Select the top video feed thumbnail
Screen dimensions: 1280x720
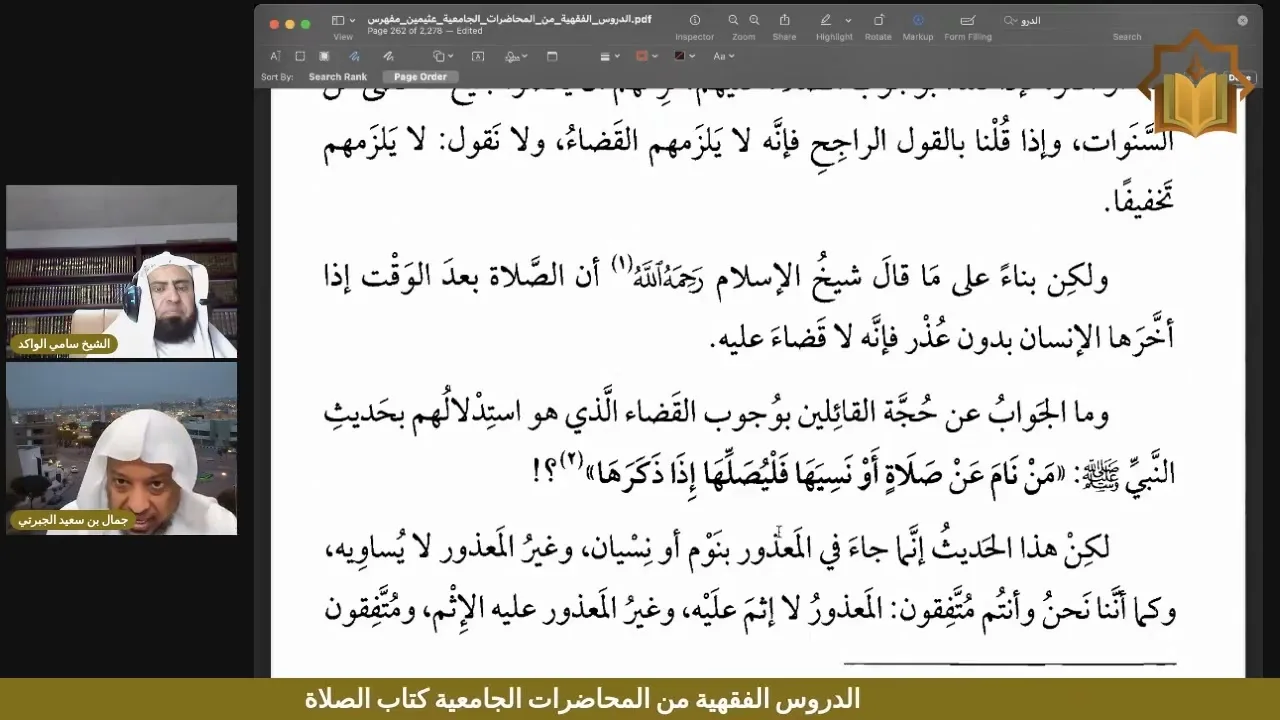coord(121,271)
